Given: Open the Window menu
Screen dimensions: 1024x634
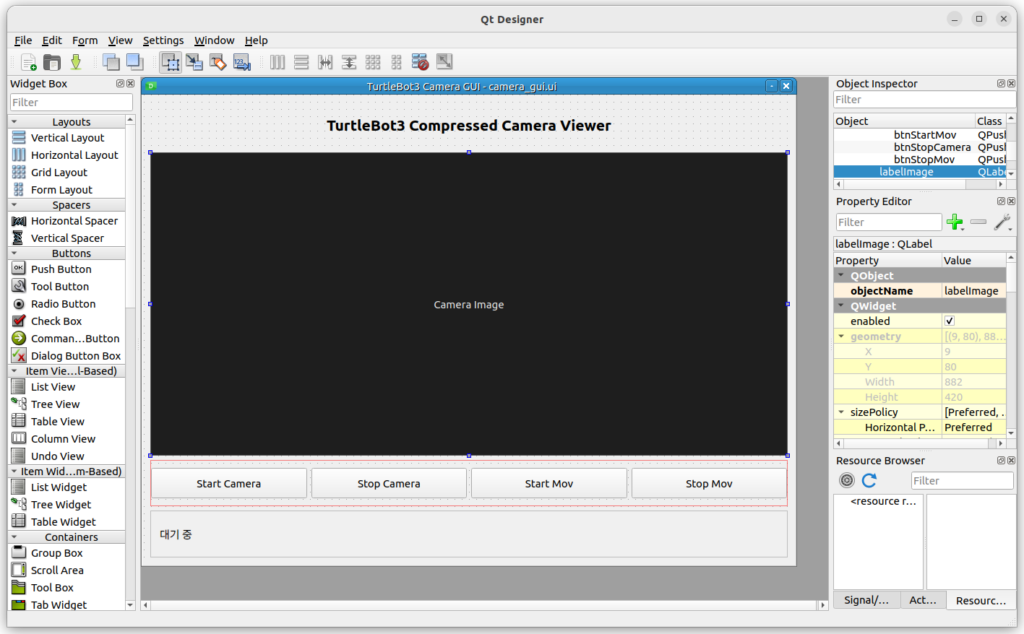Looking at the screenshot, I should [214, 40].
